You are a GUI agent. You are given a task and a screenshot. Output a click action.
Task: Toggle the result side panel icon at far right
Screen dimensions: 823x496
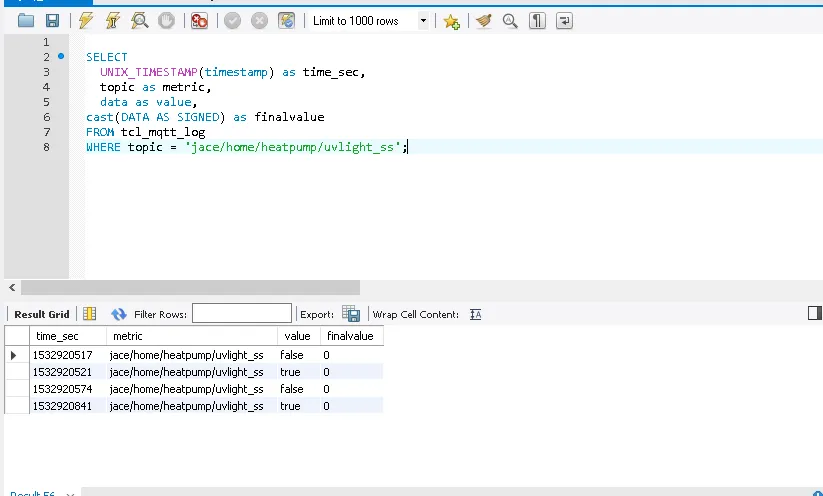pyautogui.click(x=815, y=313)
